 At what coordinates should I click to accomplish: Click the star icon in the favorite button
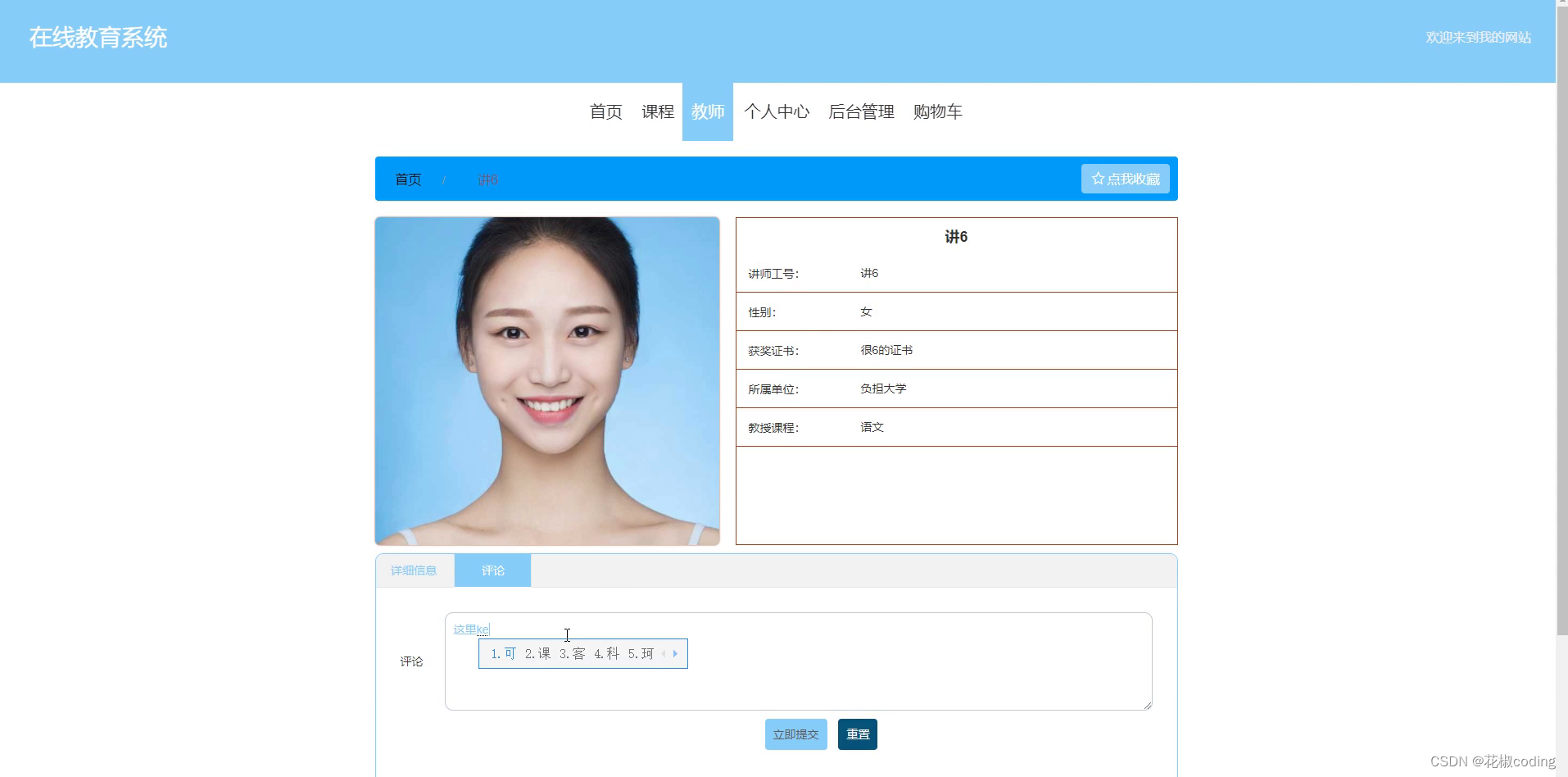1097,178
